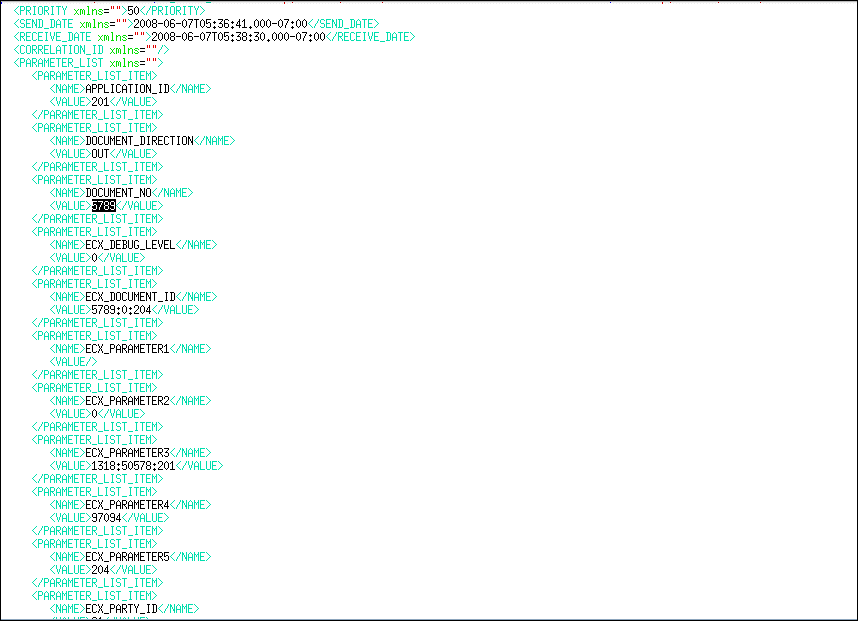The height and width of the screenshot is (621, 858).
Task: Select the 97094 value
Action: click(106, 518)
